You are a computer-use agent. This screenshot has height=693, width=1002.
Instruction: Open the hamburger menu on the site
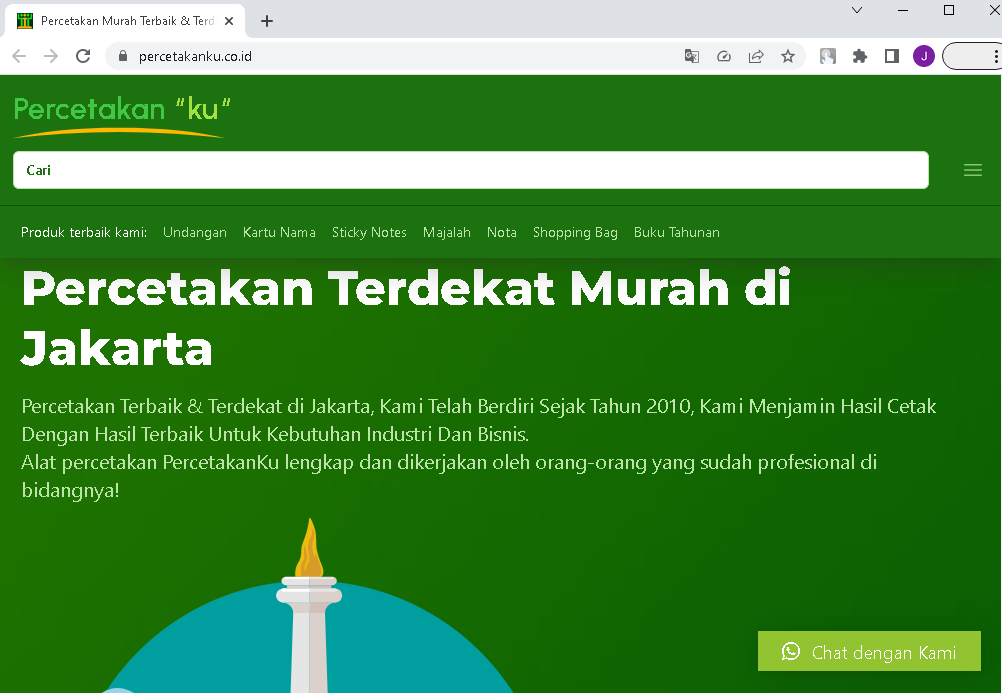click(973, 170)
